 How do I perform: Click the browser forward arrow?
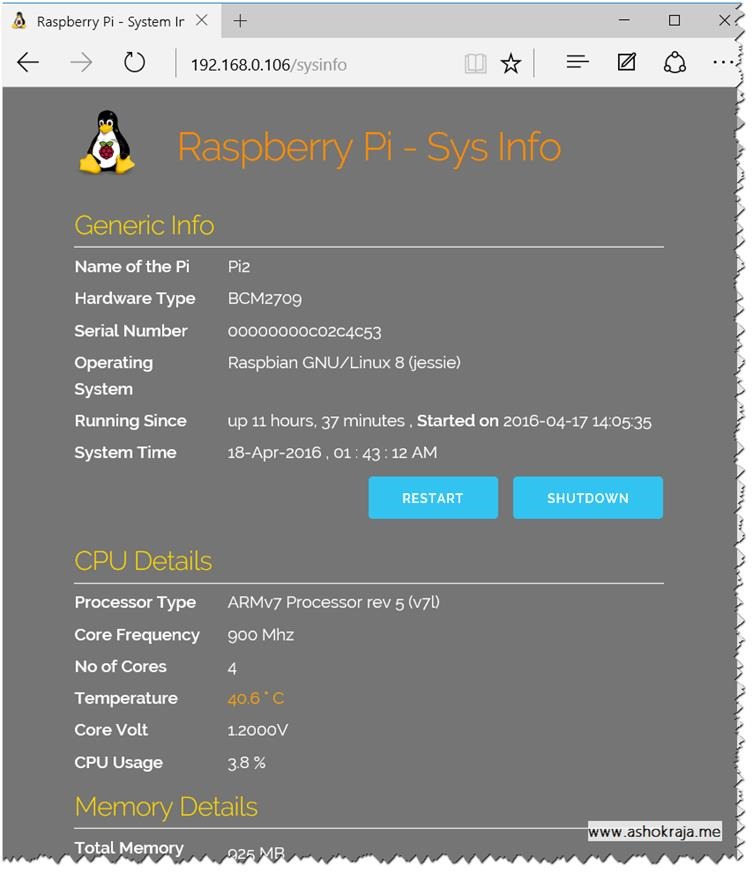[x=81, y=63]
